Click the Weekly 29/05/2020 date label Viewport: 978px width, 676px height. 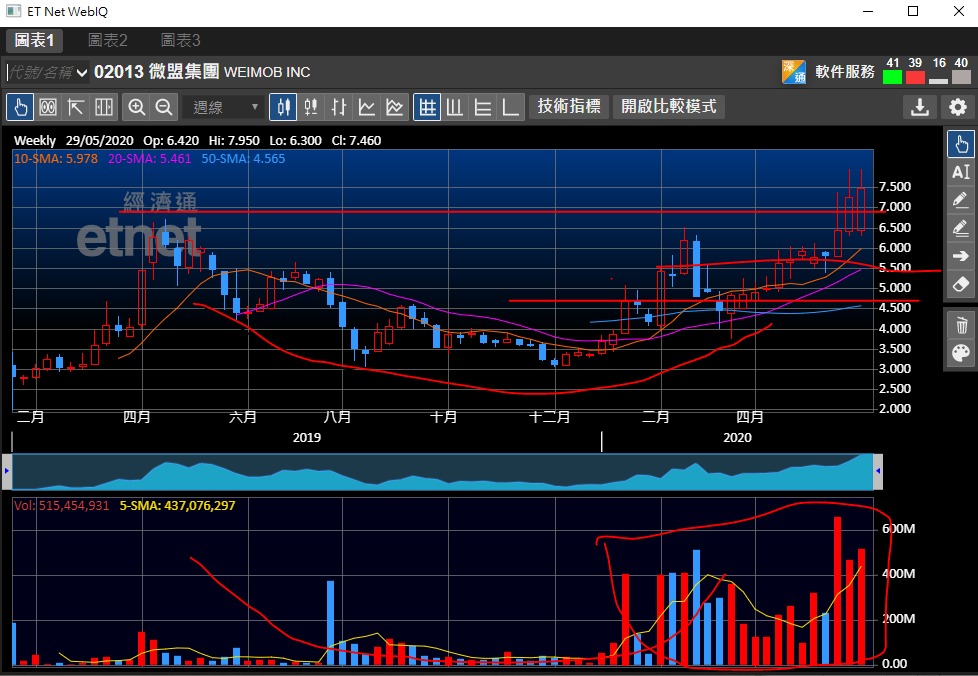73,141
